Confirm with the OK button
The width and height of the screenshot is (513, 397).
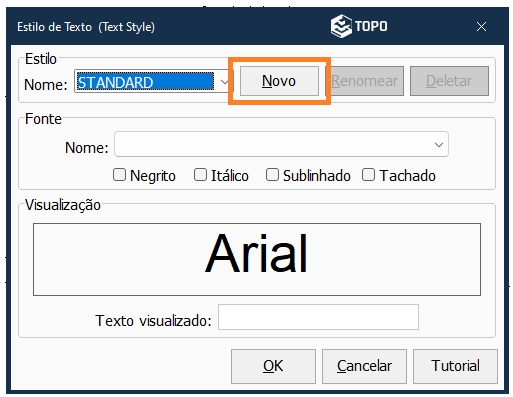point(273,366)
